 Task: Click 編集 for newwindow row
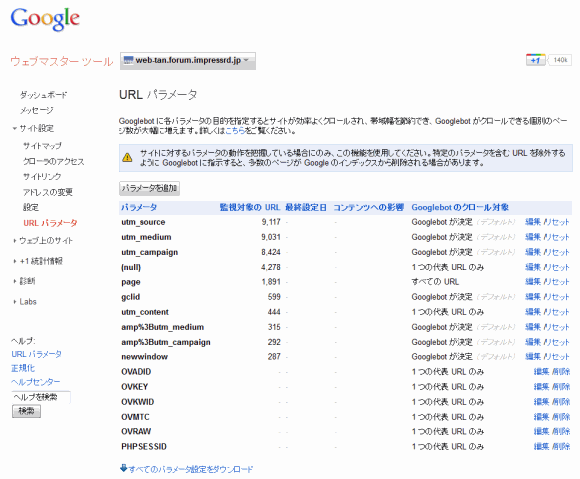coord(533,357)
